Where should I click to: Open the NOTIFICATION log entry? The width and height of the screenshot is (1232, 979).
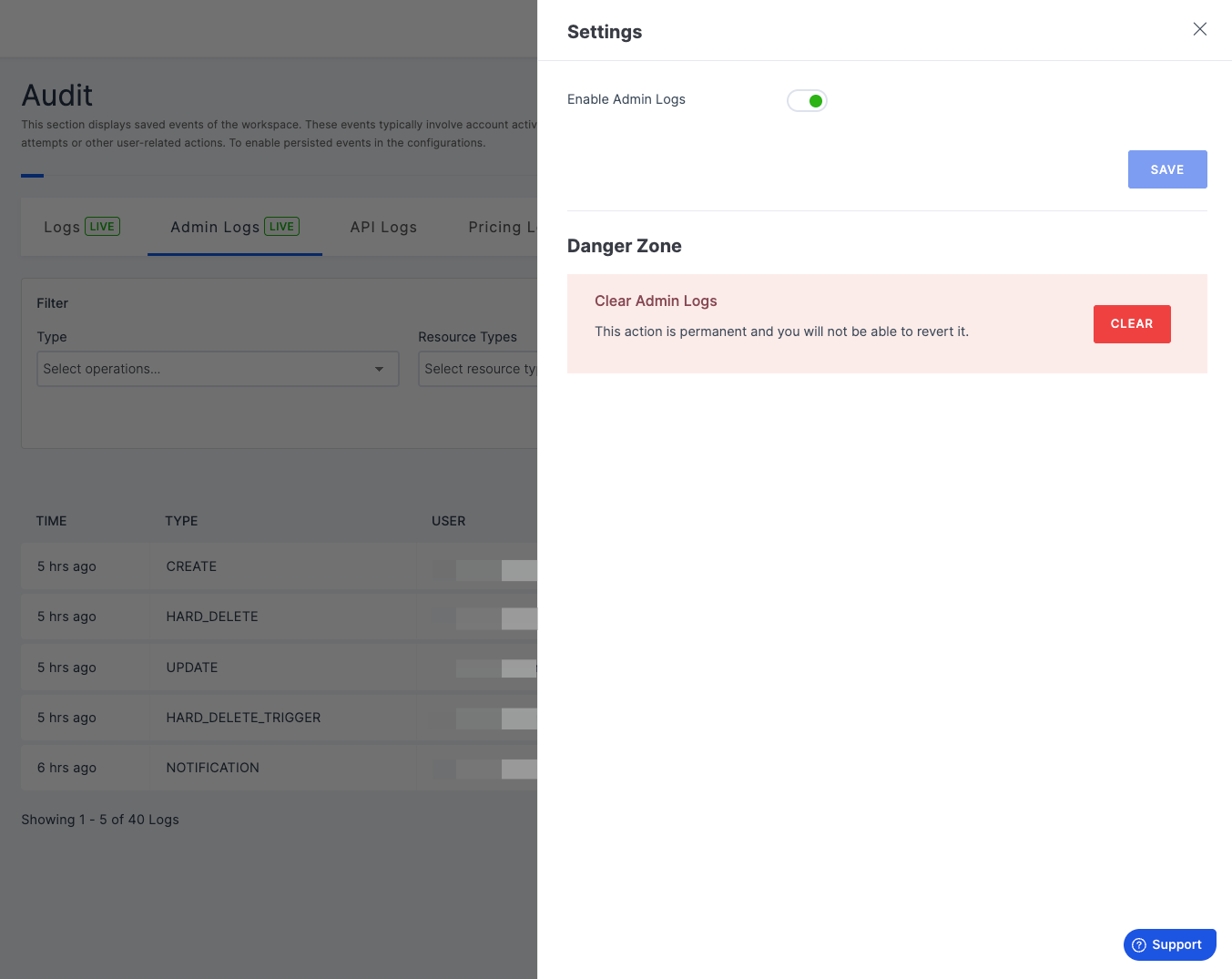(x=213, y=768)
